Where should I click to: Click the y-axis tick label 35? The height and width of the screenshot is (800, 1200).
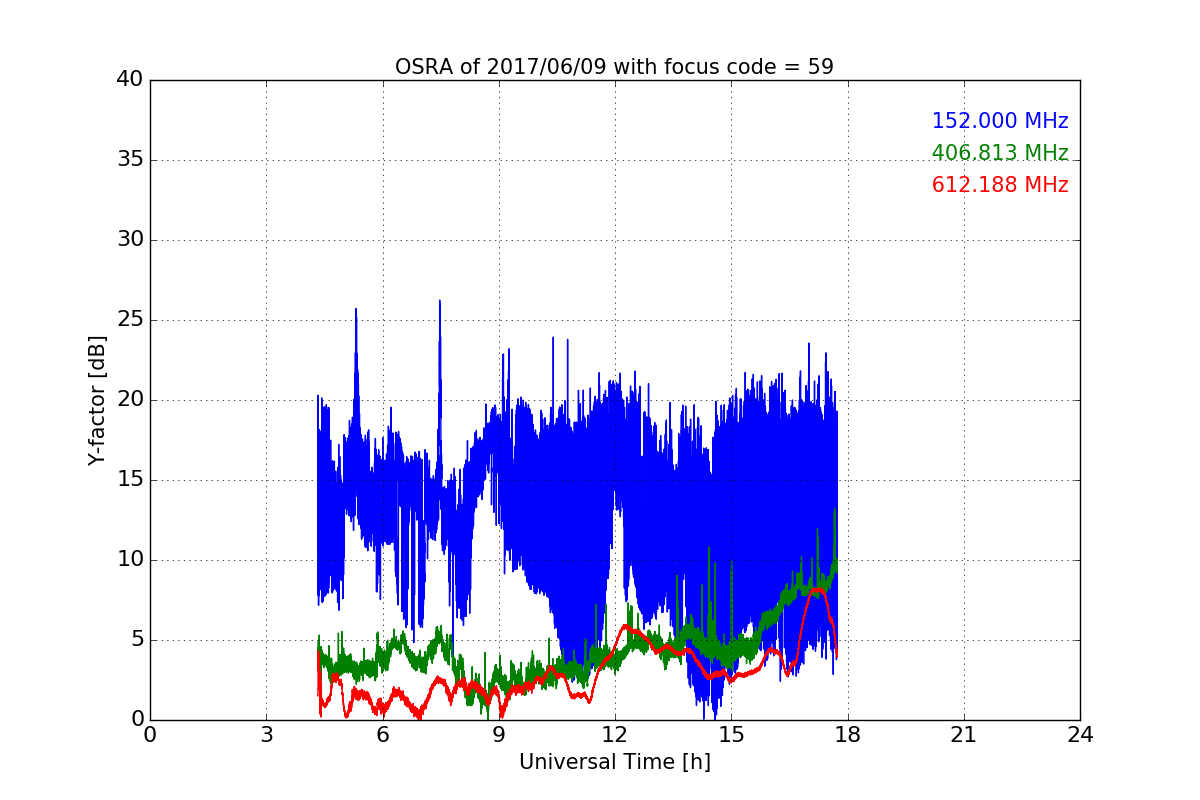(x=130, y=160)
